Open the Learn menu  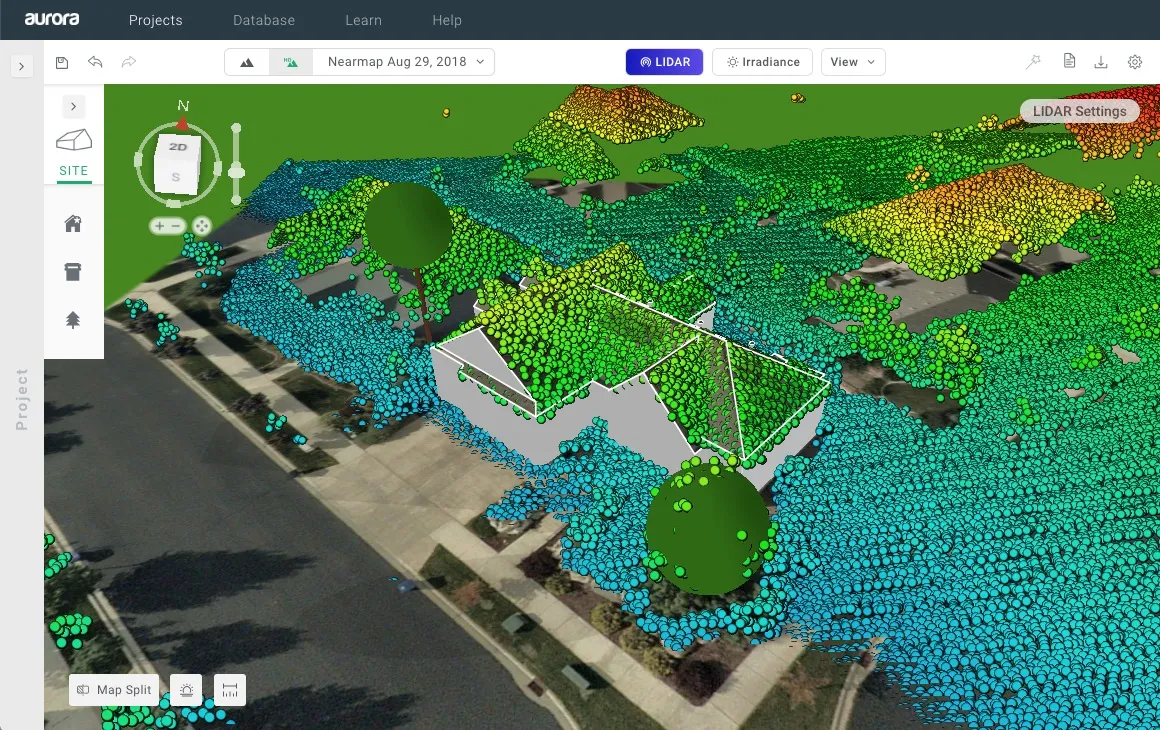point(363,20)
